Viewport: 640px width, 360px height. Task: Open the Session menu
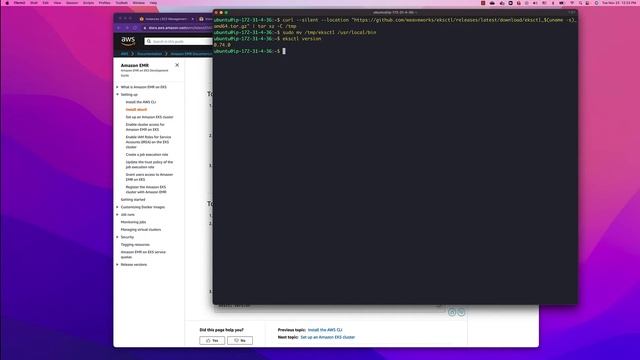[72, 3]
